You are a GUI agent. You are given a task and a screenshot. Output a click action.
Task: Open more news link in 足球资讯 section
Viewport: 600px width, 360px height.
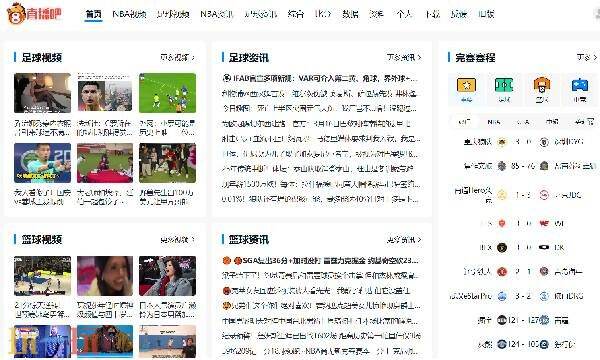(404, 57)
